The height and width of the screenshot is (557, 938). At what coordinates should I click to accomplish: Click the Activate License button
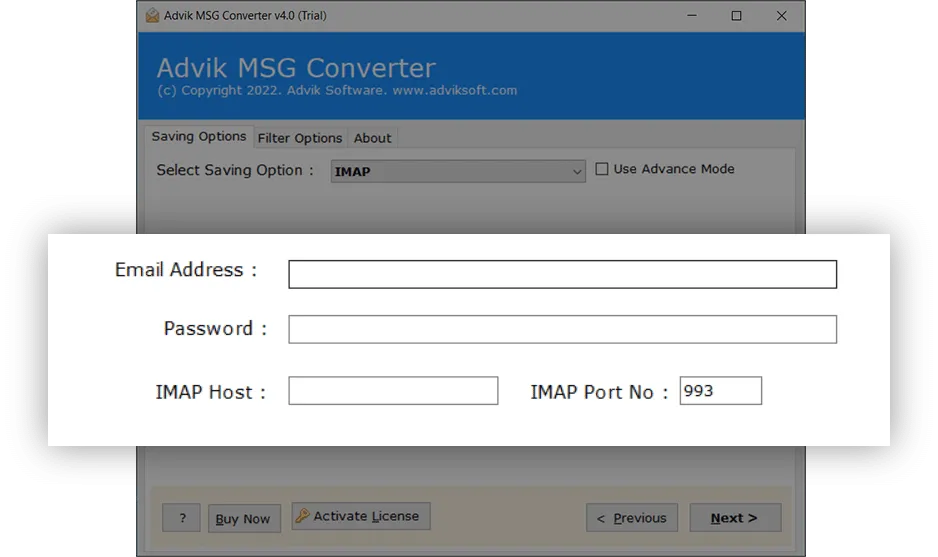(x=361, y=516)
